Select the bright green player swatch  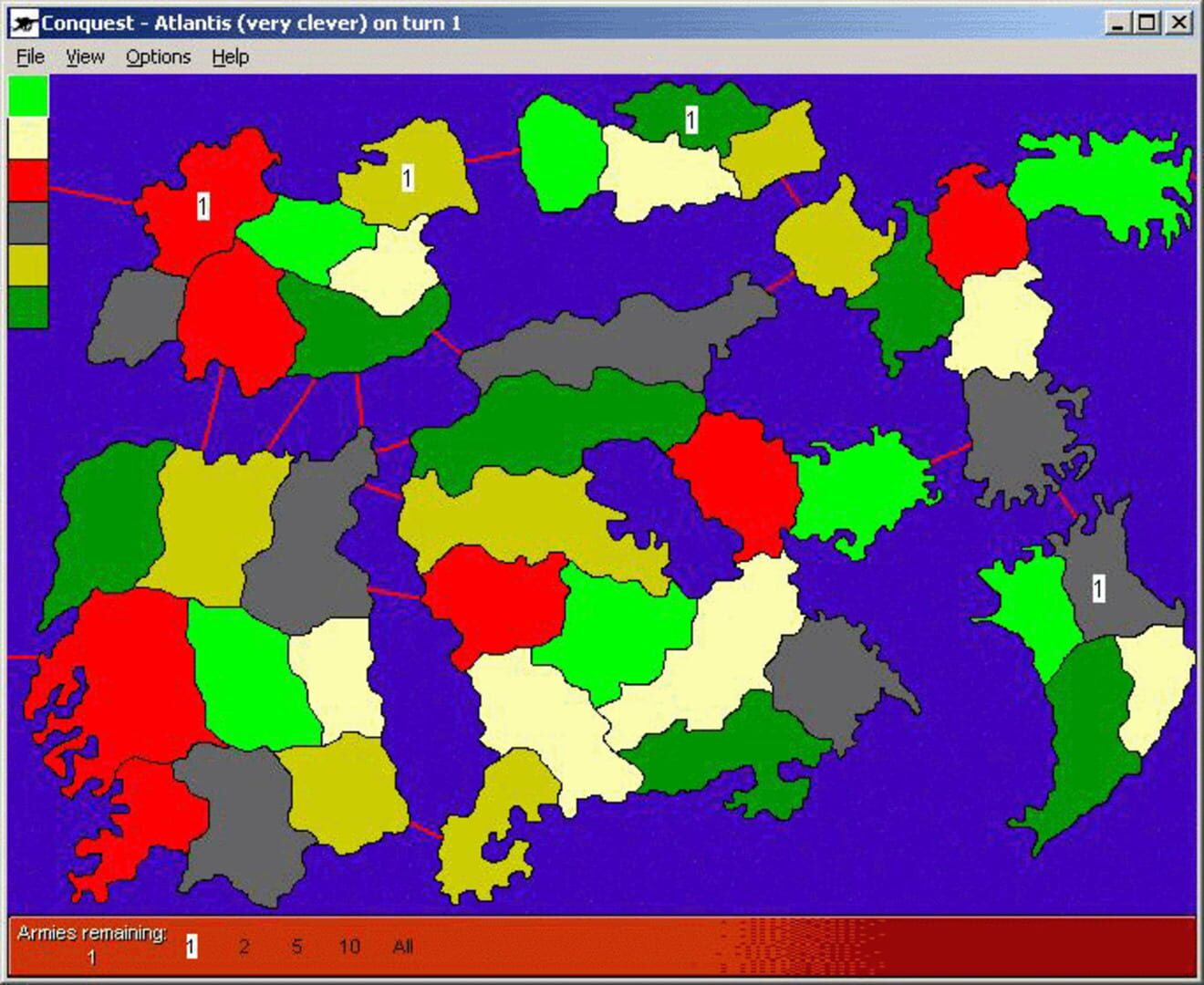coord(27,97)
